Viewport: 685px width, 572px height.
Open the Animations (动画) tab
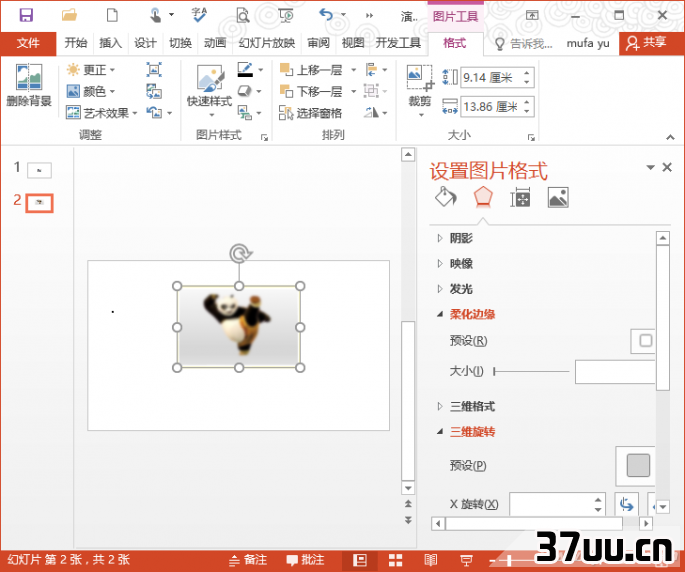coord(215,43)
